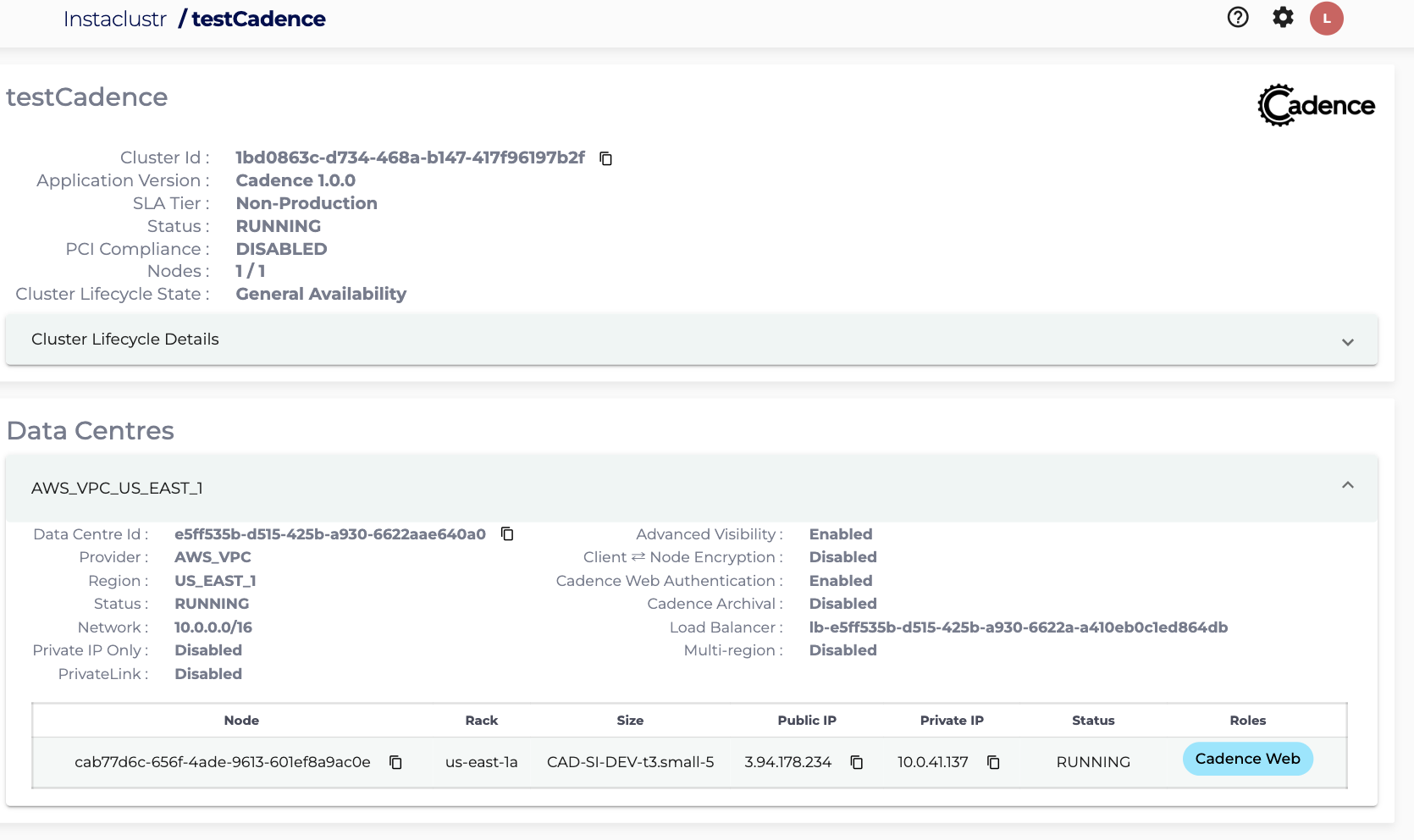Open the help question mark icon
Screen dimensions: 1414x840
[1238, 18]
